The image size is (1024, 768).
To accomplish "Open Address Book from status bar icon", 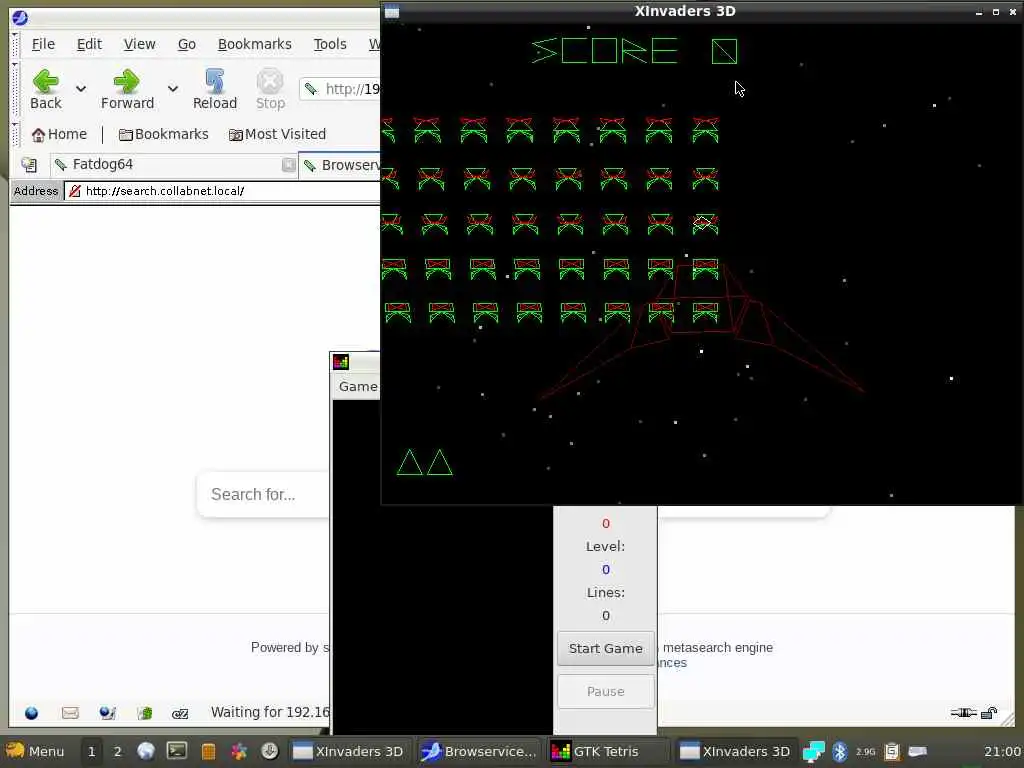I will pyautogui.click(x=144, y=713).
